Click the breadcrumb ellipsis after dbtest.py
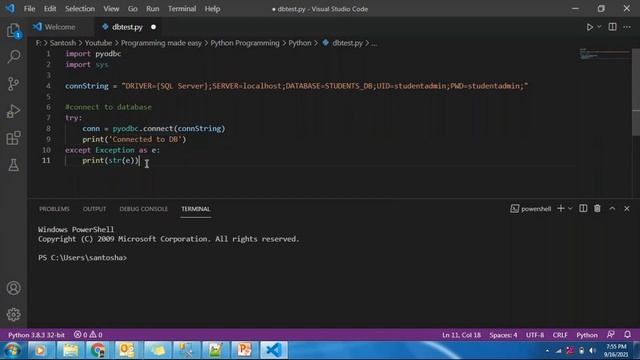 [x=374, y=43]
